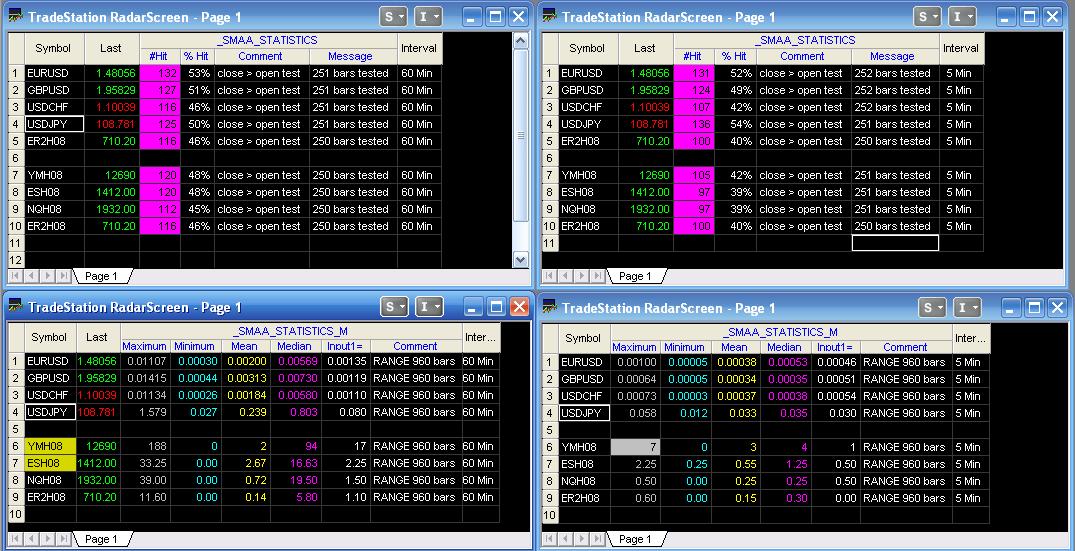
Task: Click scroll-down arrow in the 60 Min SMAA_STATISTICS window
Action: click(520, 260)
